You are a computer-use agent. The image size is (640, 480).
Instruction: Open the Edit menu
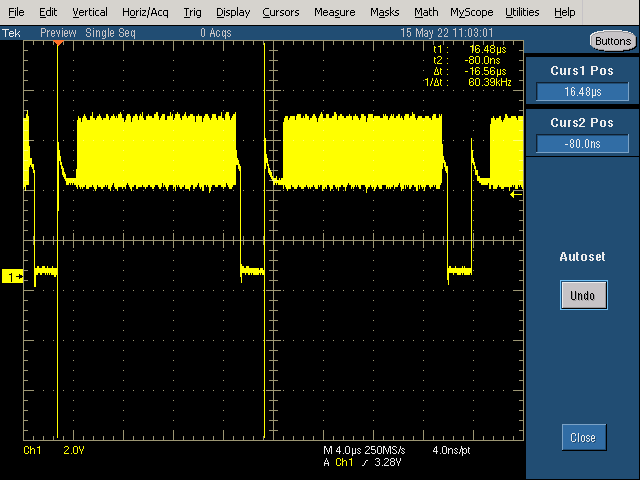48,12
